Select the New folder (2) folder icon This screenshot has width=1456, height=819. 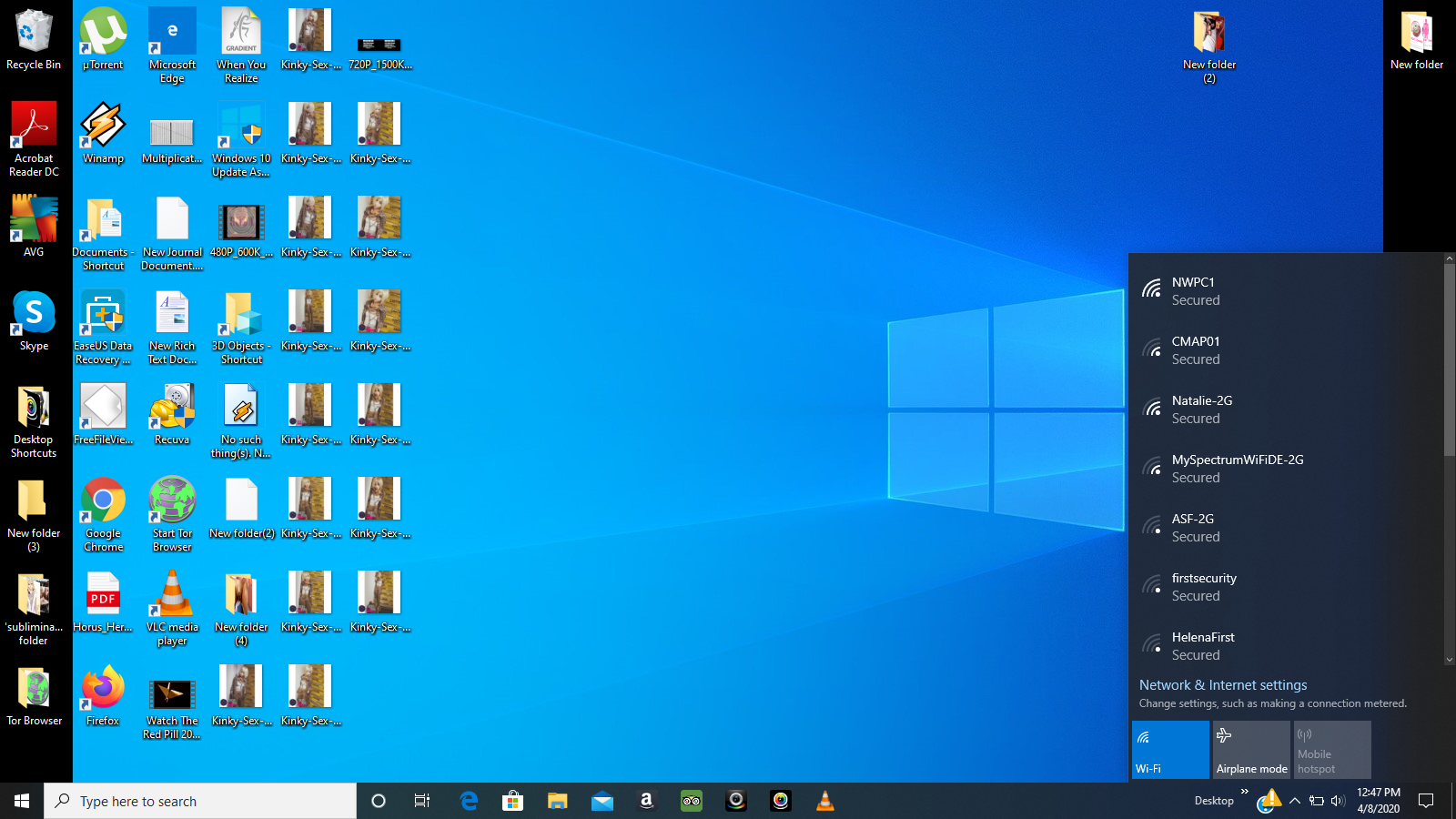pyautogui.click(x=1209, y=46)
